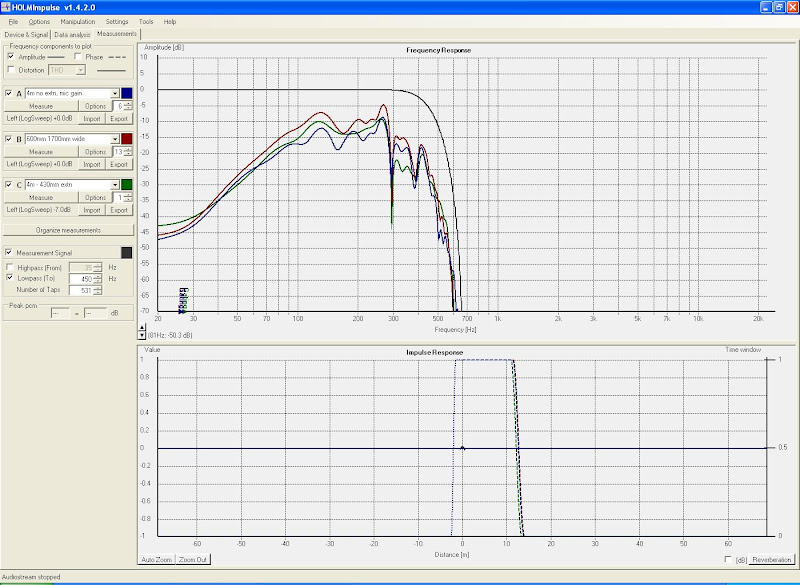Toggle measurement B visibility checkbox
The height and width of the screenshot is (585, 800).
(x=9, y=139)
